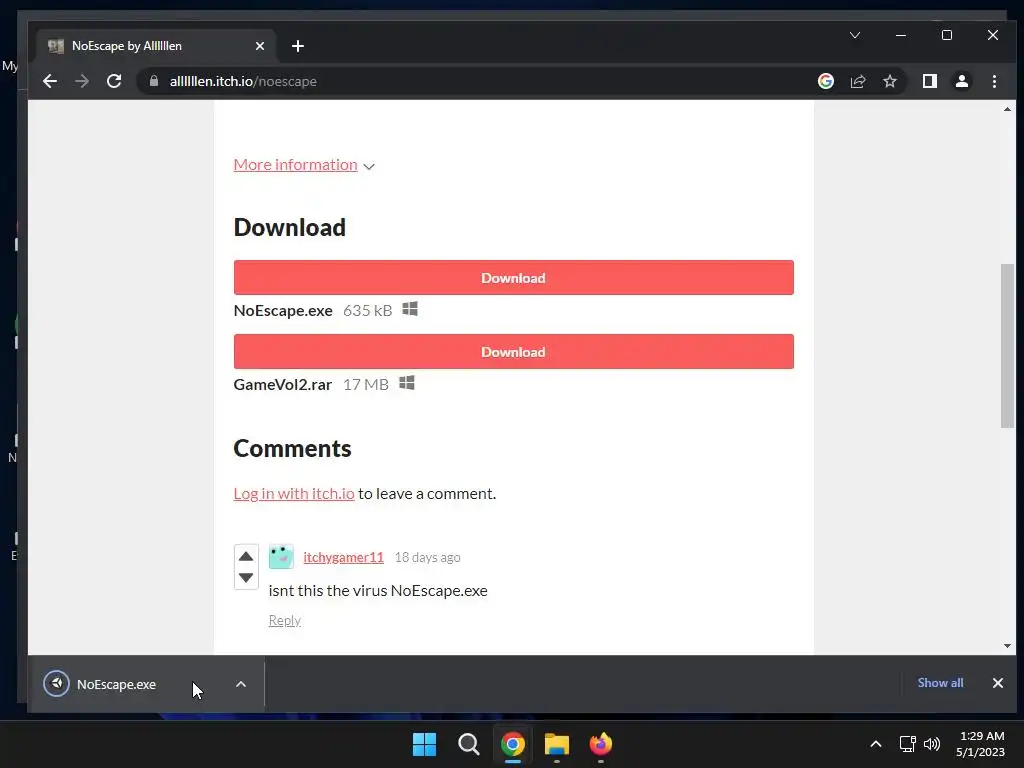Open the 18 days ago comment permalink
The height and width of the screenshot is (768, 1024).
click(427, 557)
